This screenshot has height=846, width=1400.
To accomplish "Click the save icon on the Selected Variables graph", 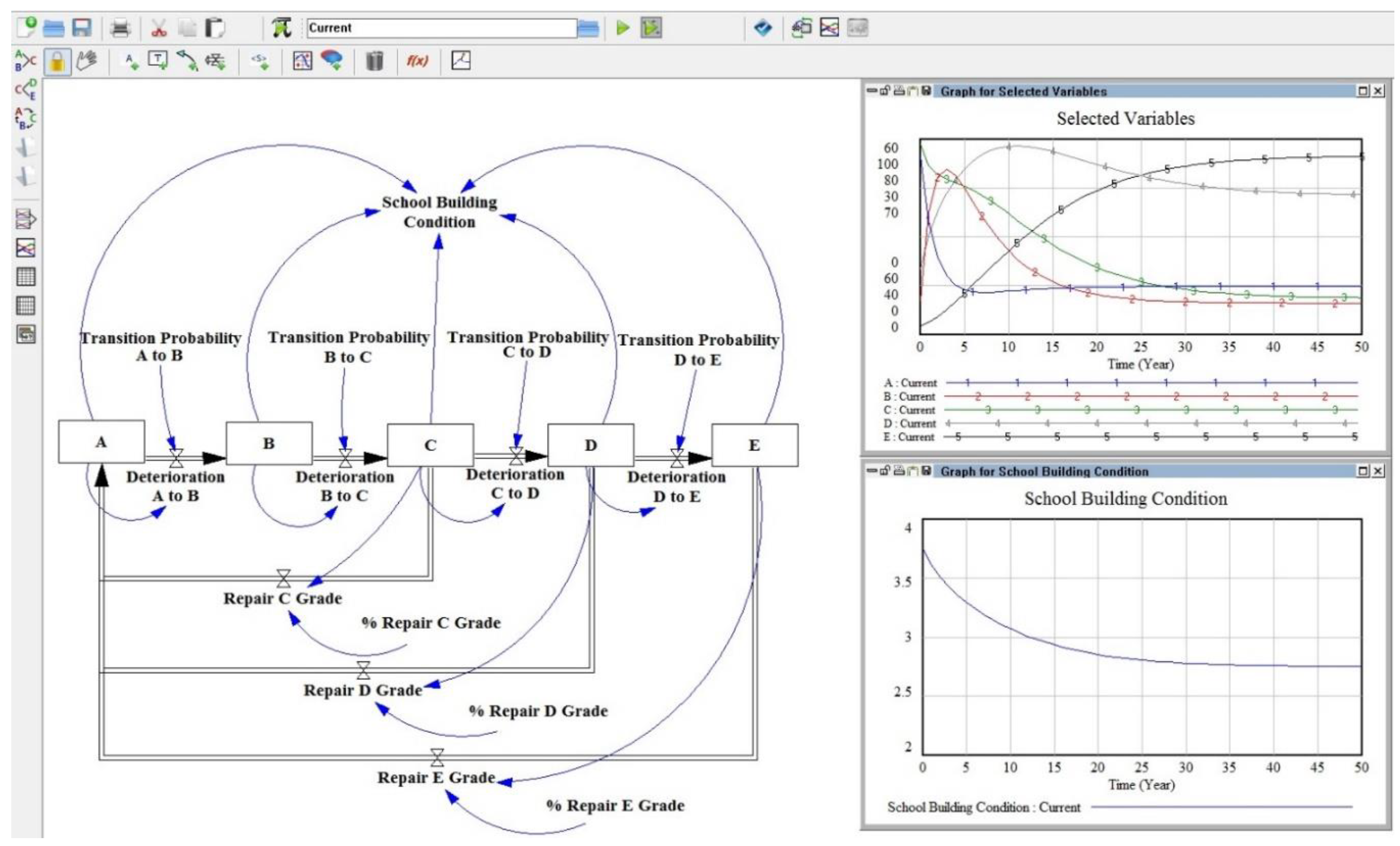I will pyautogui.click(x=927, y=90).
